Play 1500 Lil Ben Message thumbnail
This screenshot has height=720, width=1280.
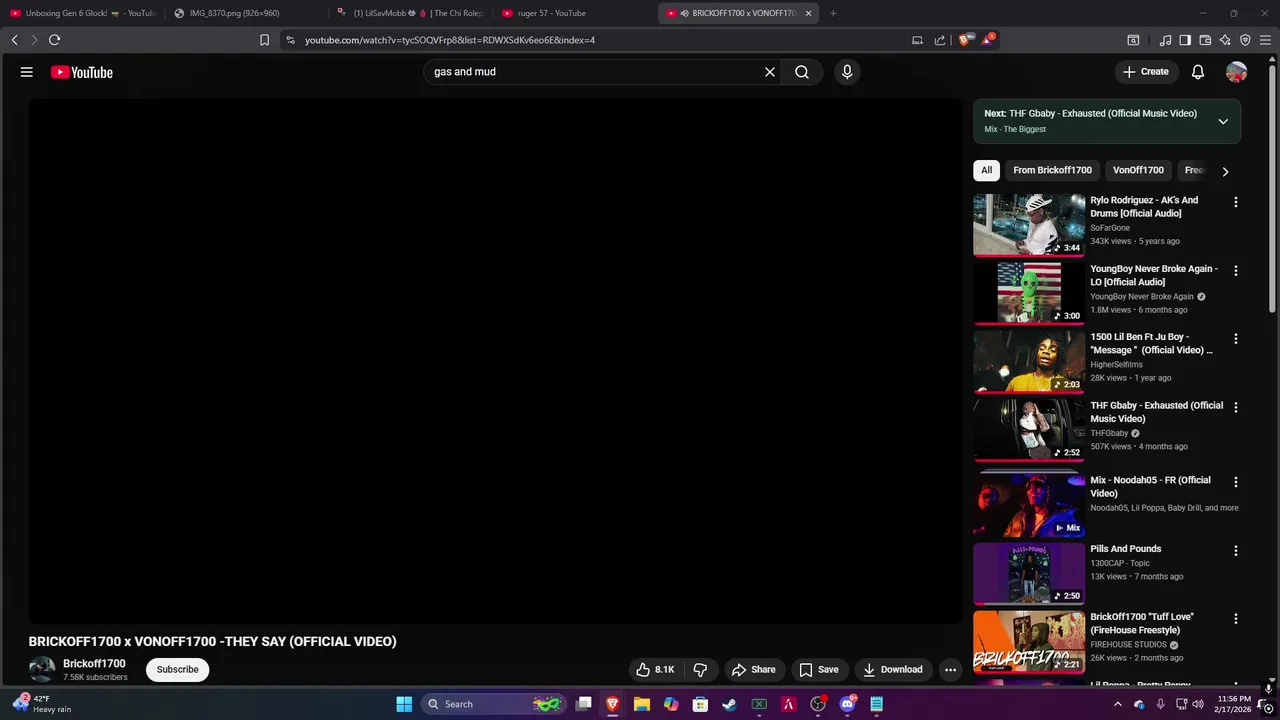click(x=1029, y=361)
